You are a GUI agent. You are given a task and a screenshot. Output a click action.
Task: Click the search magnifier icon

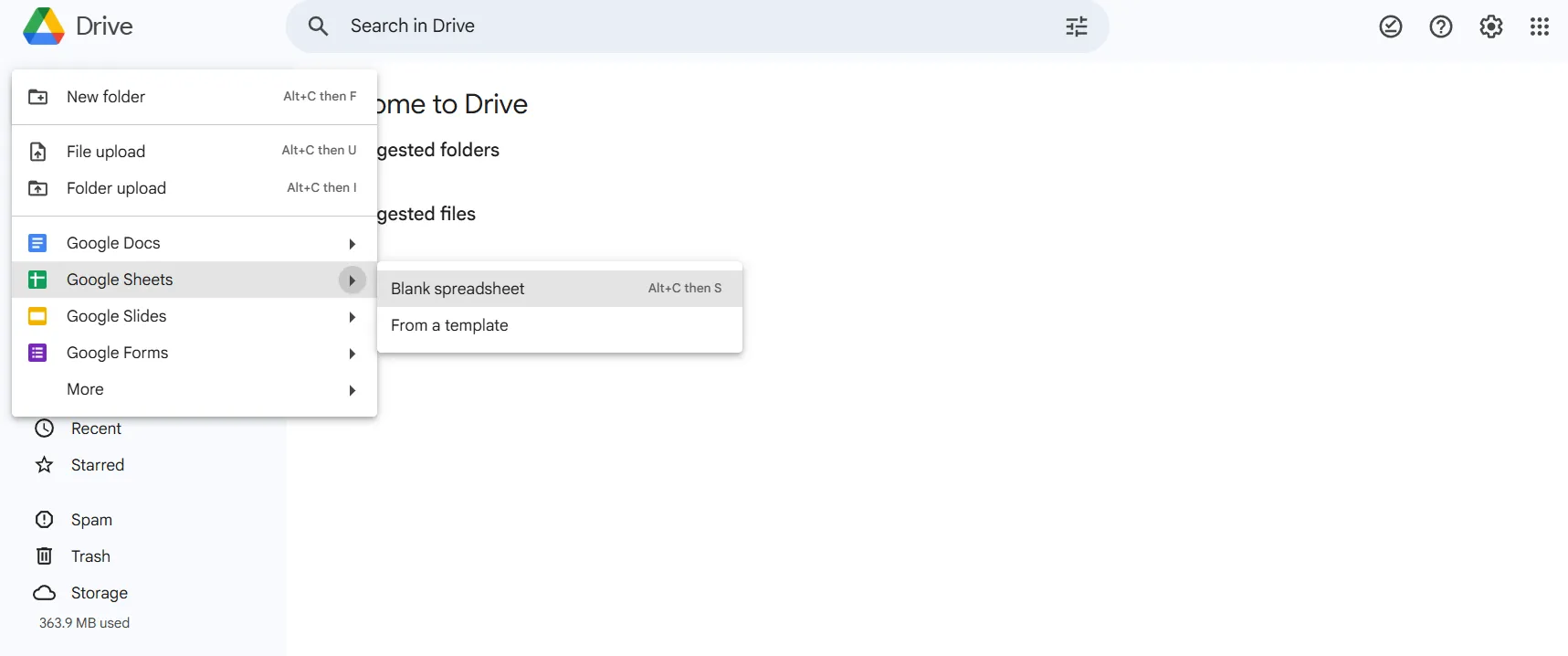[318, 26]
